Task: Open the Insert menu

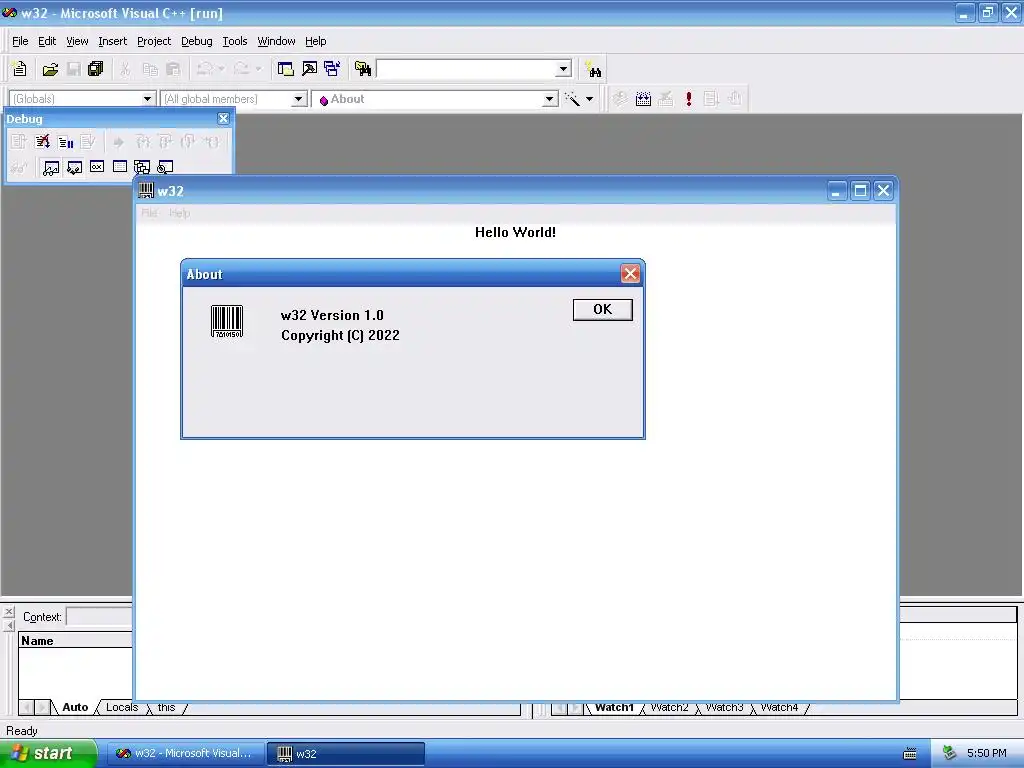Action: coord(112,41)
